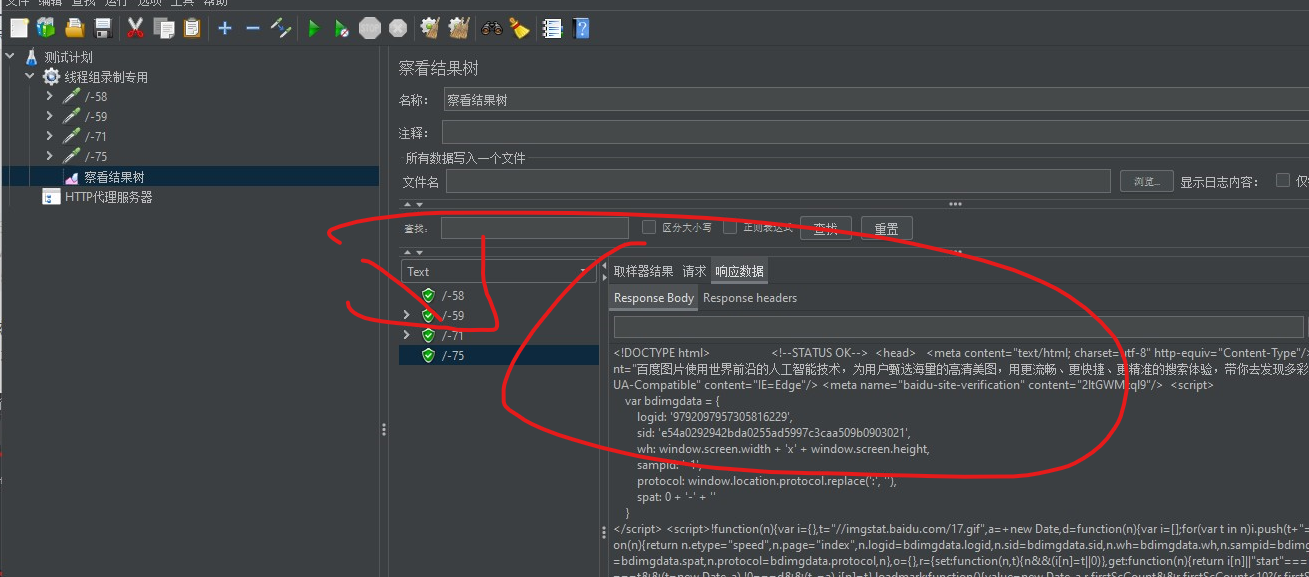Viewport: 1309px width, 577px height.
Task: Tick the checkbox beside 显示日志内容
Action: coord(1283,181)
